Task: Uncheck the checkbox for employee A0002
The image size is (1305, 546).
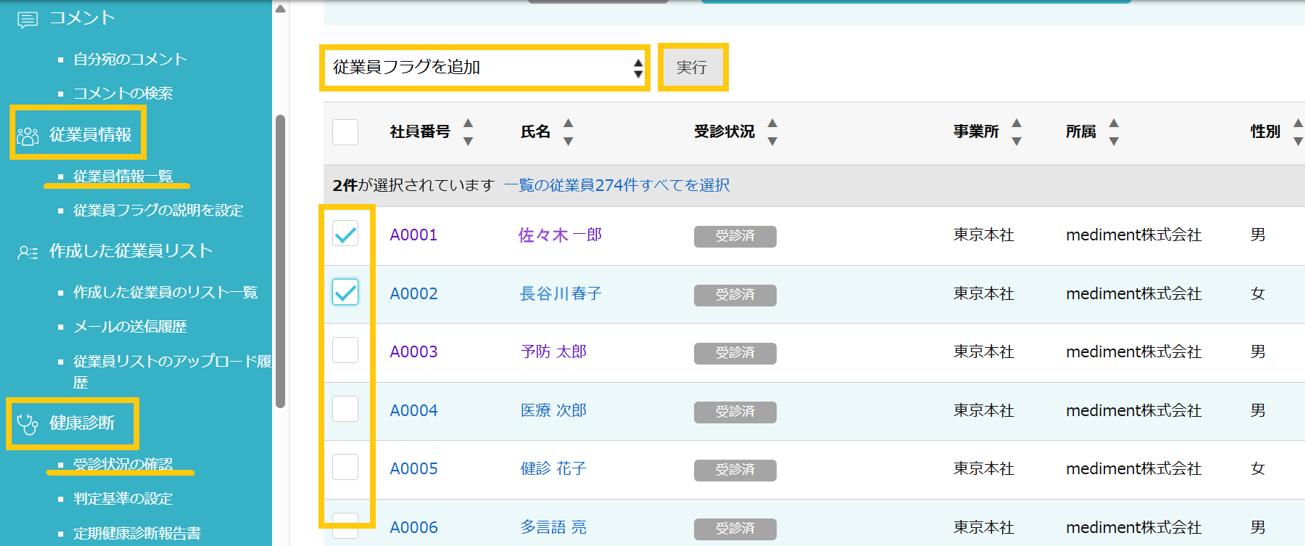Action: coord(345,292)
